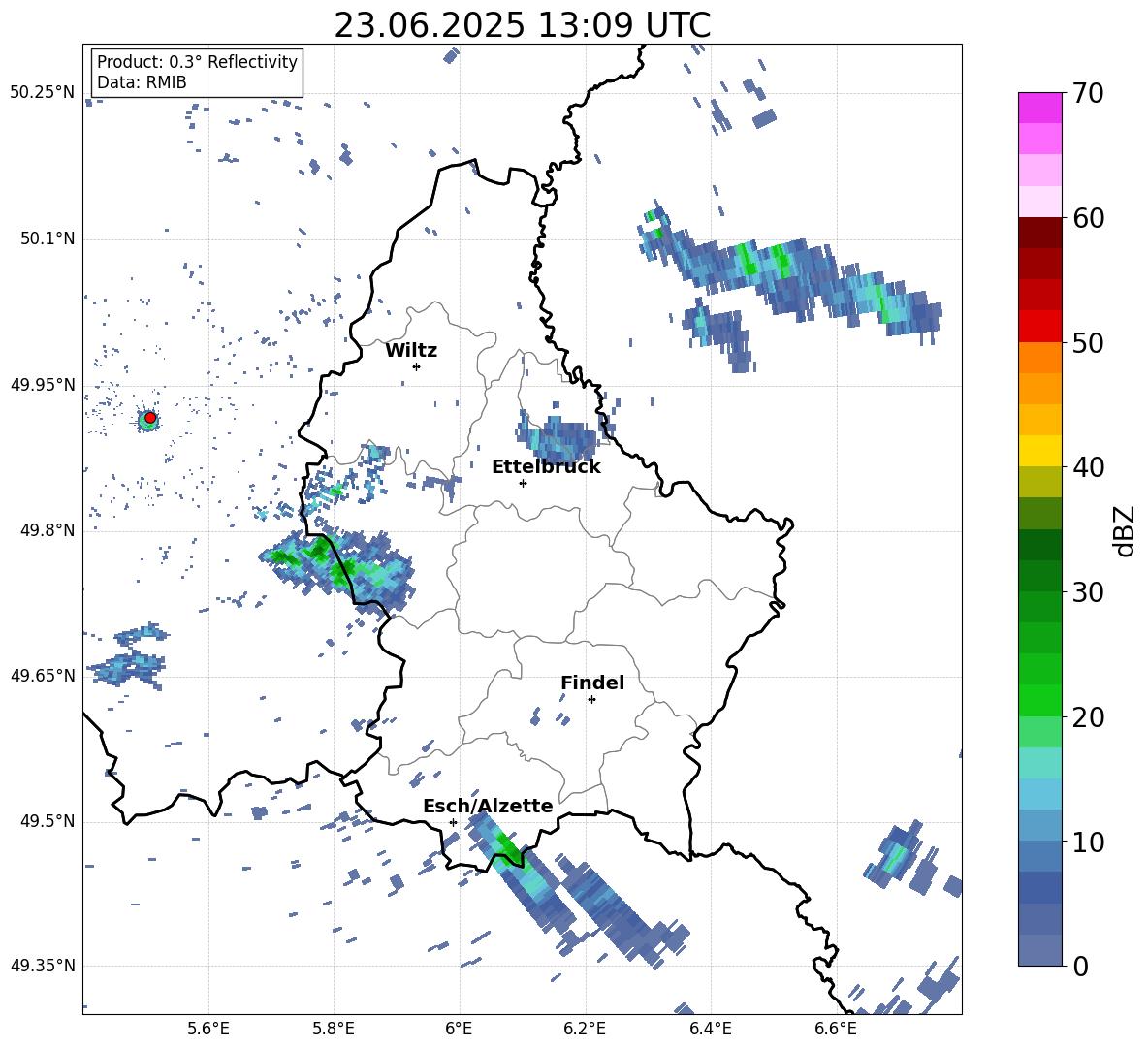The height and width of the screenshot is (1048, 1148).
Task: Click the radar echo cell north of Ettelbruck
Action: point(558,437)
